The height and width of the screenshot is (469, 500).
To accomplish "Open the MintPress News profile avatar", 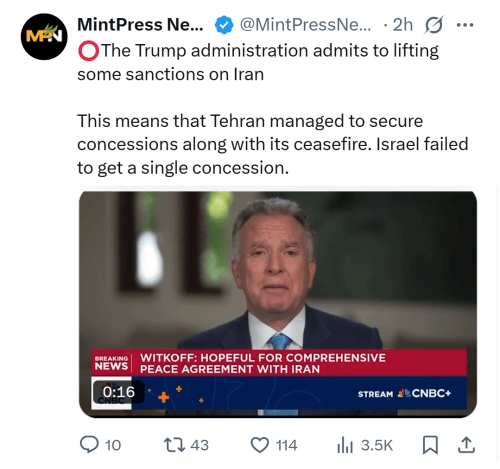I will (44, 37).
